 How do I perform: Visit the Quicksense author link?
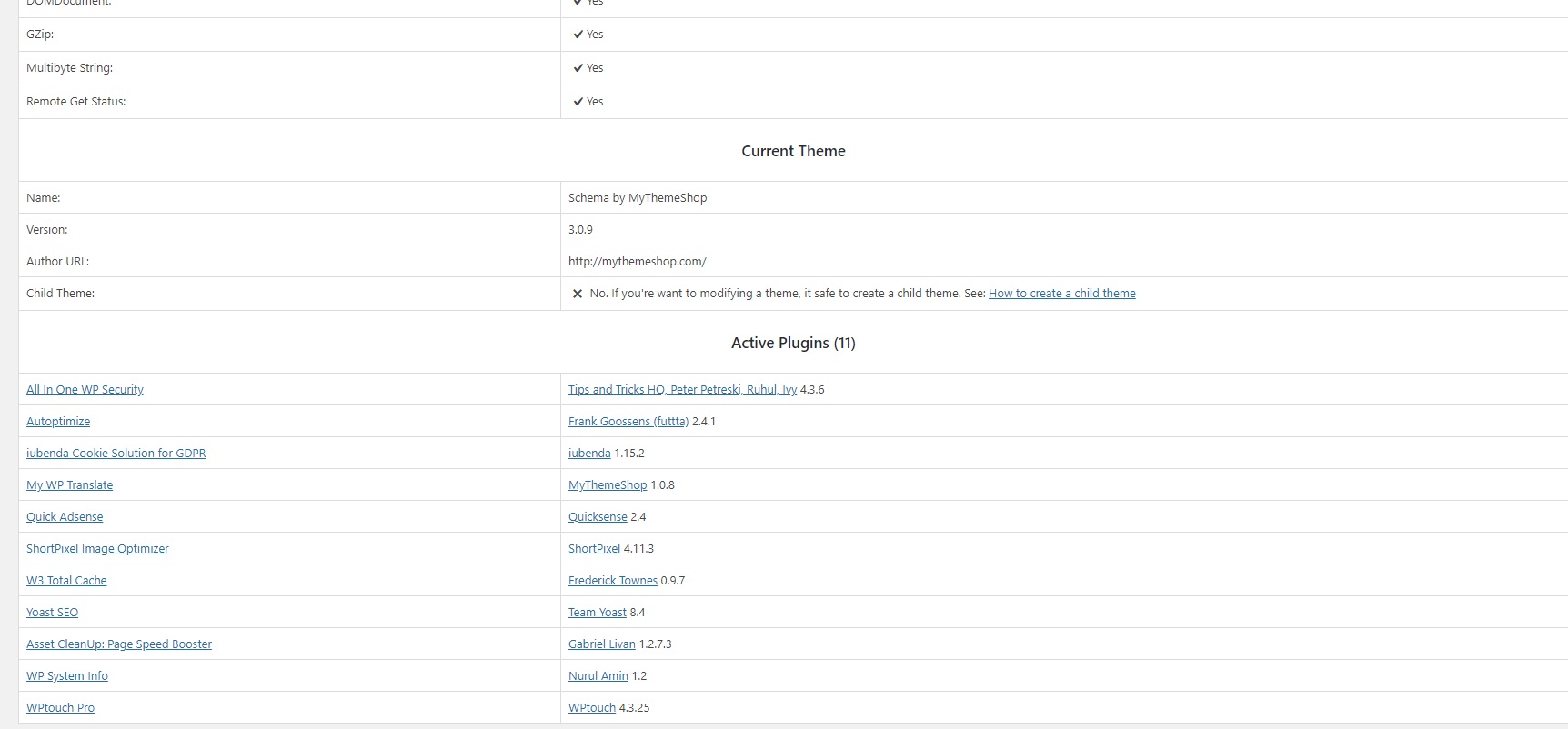coord(598,517)
